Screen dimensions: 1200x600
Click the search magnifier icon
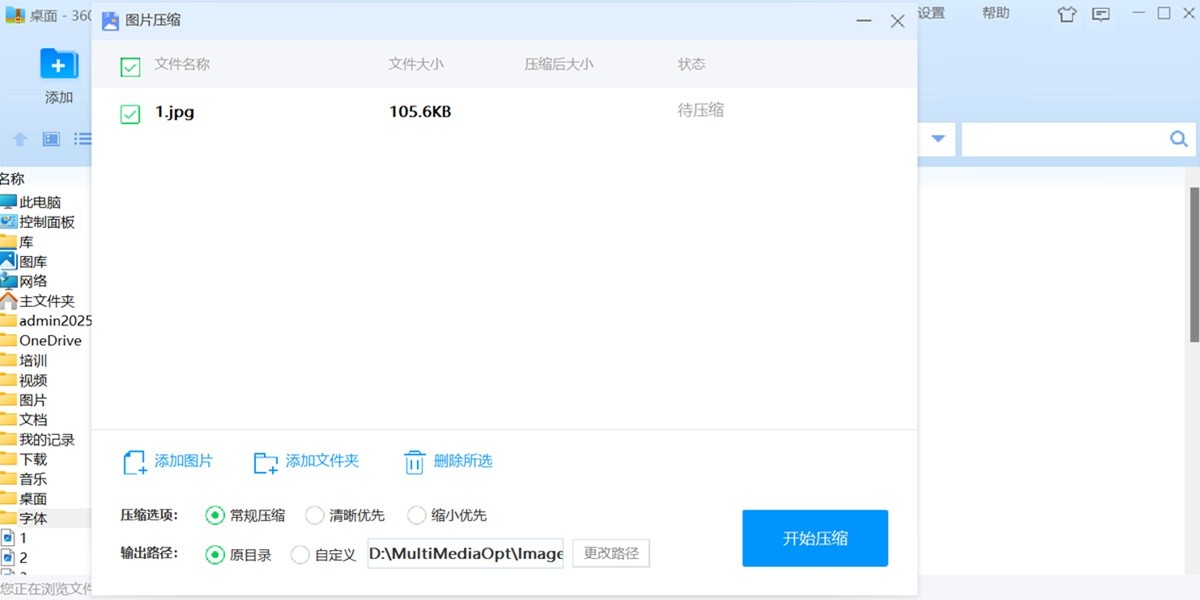coord(1178,139)
